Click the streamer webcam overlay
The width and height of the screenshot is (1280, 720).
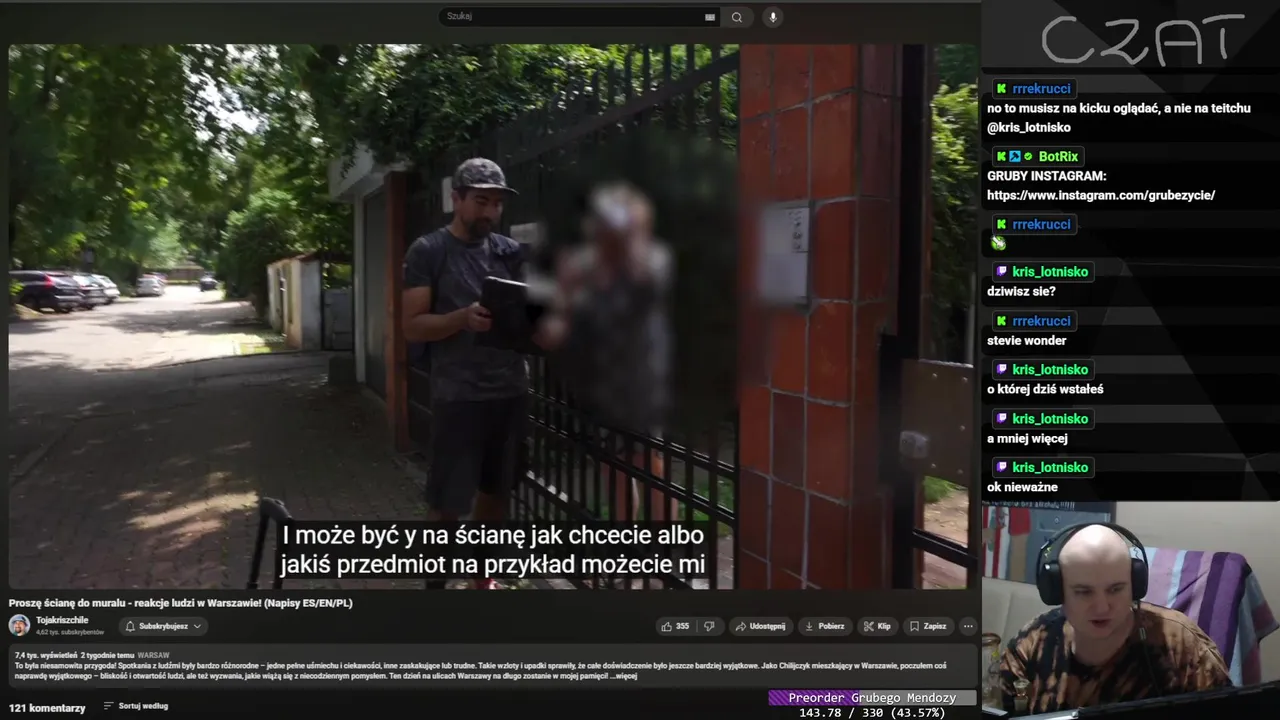point(1130,610)
